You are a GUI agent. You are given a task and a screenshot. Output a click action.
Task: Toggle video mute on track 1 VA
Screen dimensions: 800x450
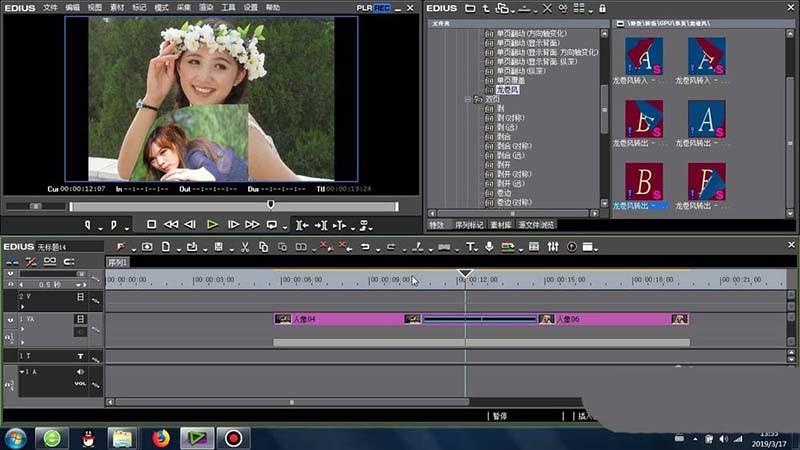80,319
